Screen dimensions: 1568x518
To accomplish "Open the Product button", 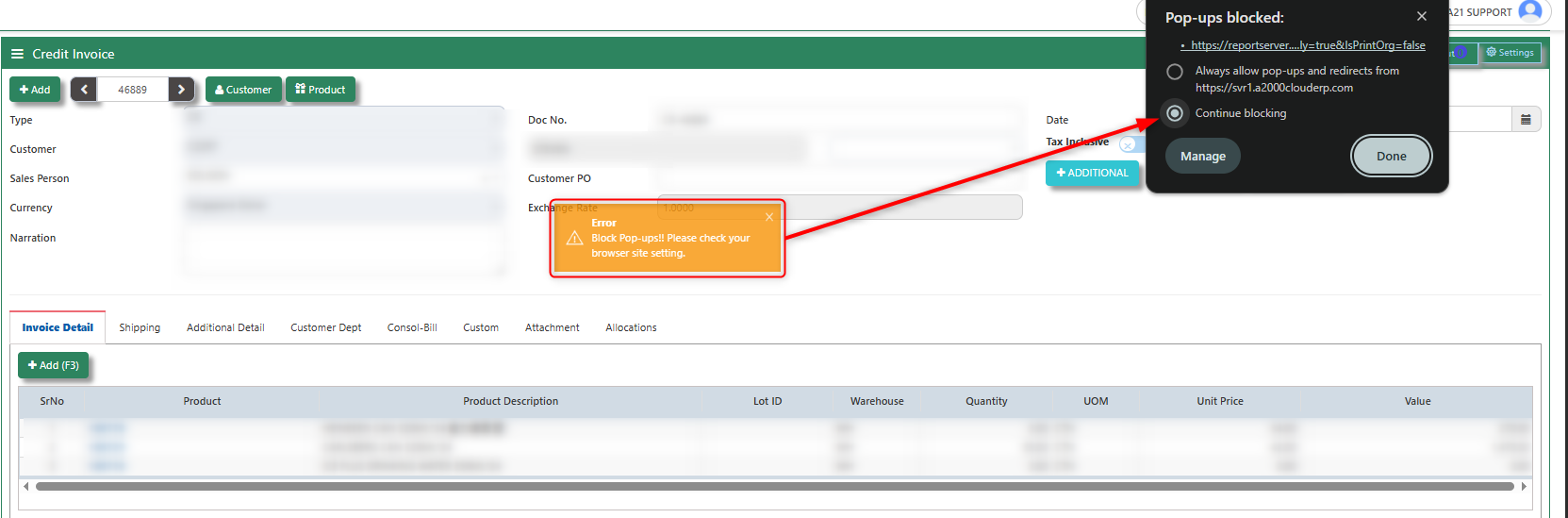I will 321,90.
